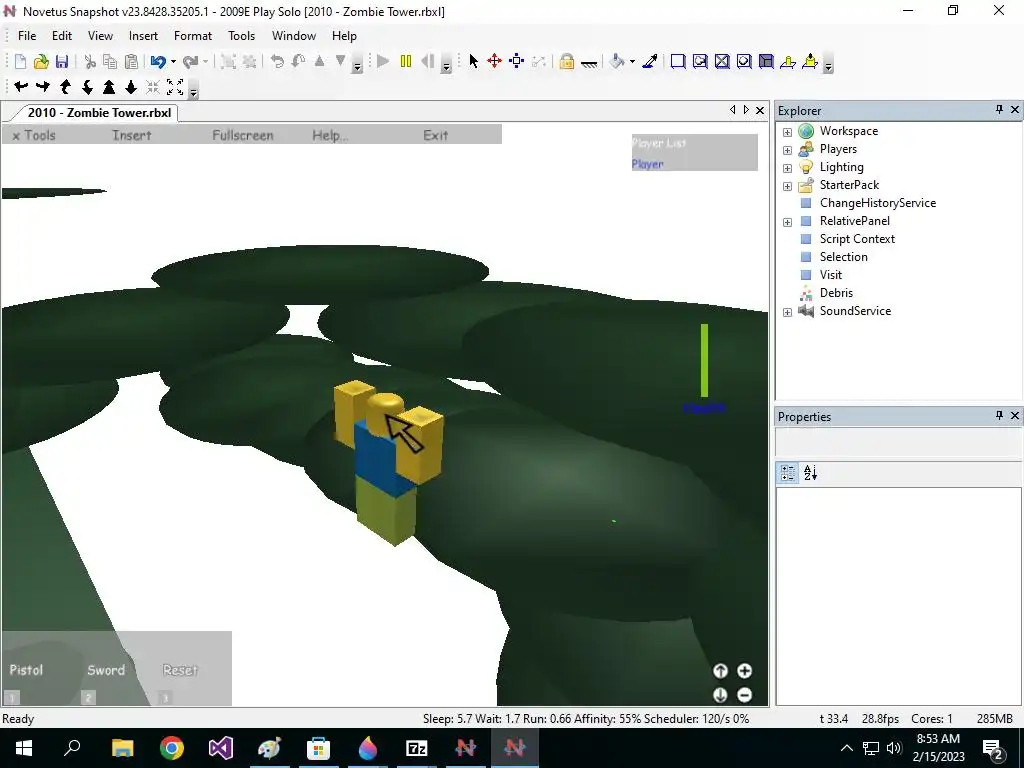The image size is (1024, 768).
Task: Click the in-game camera tilt down arrow
Action: pyautogui.click(x=720, y=695)
